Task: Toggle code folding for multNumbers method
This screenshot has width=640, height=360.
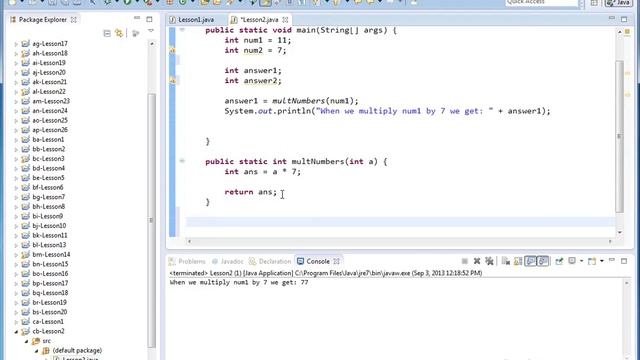Action: [x=182, y=161]
